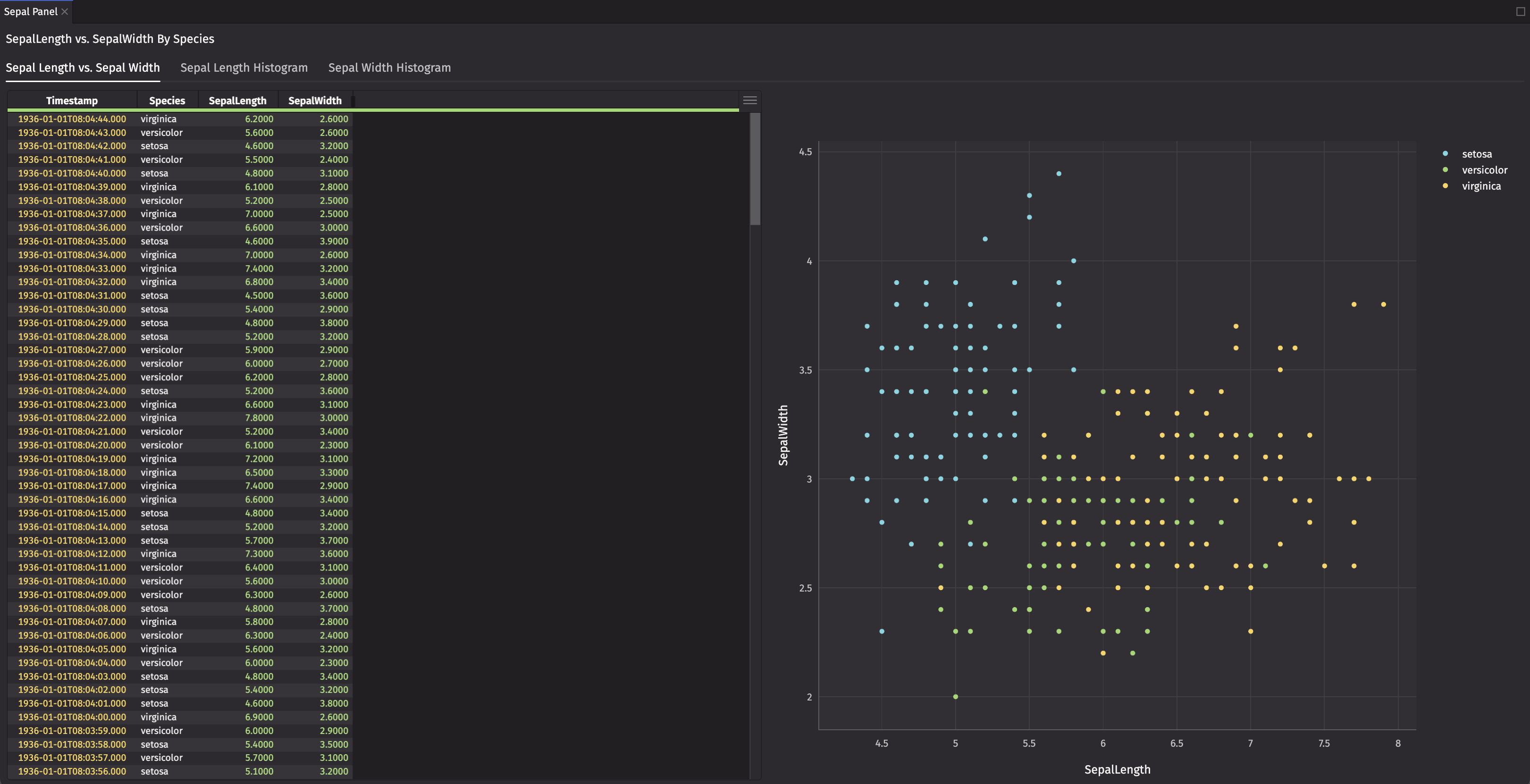Toggle virginica visibility in the legend
The height and width of the screenshot is (784, 1530).
tap(1481, 185)
